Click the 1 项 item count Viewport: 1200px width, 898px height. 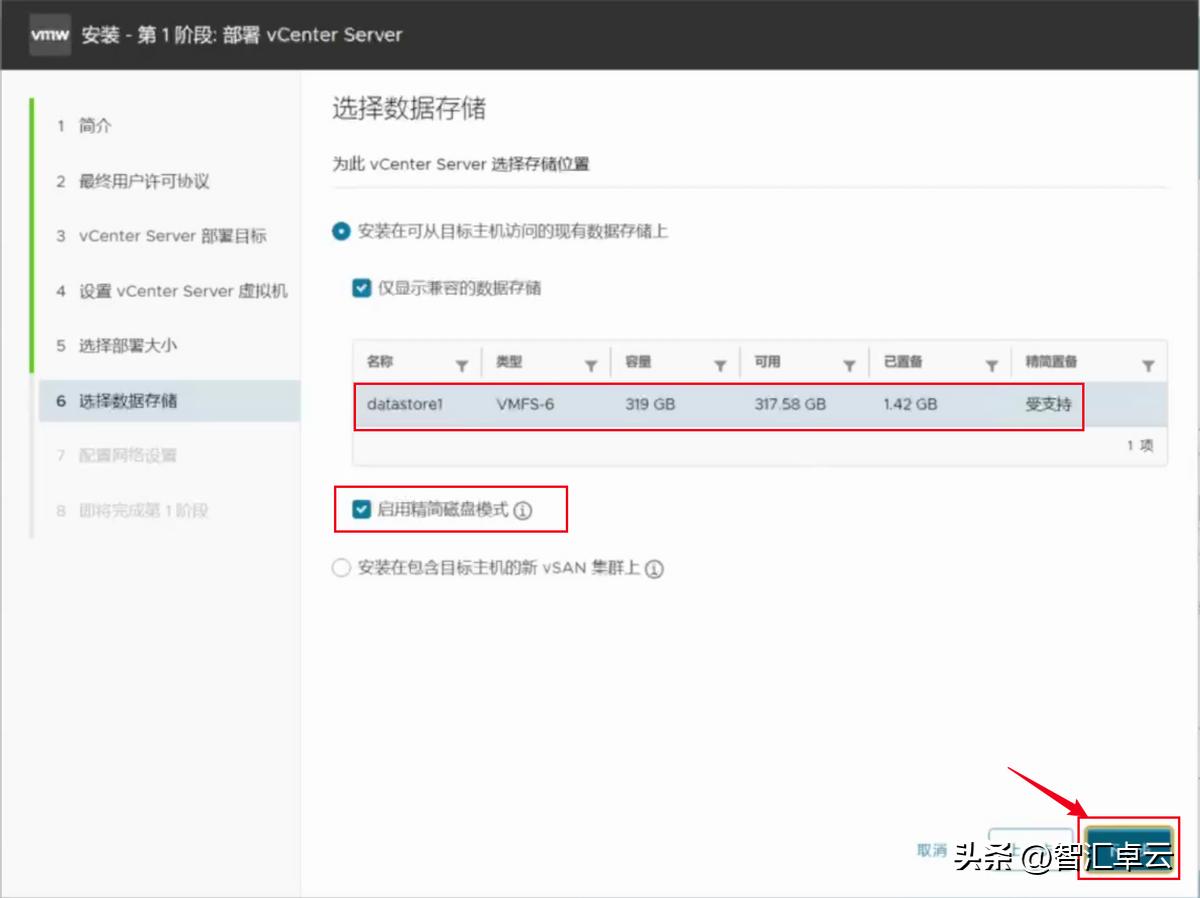pyautogui.click(x=1140, y=446)
